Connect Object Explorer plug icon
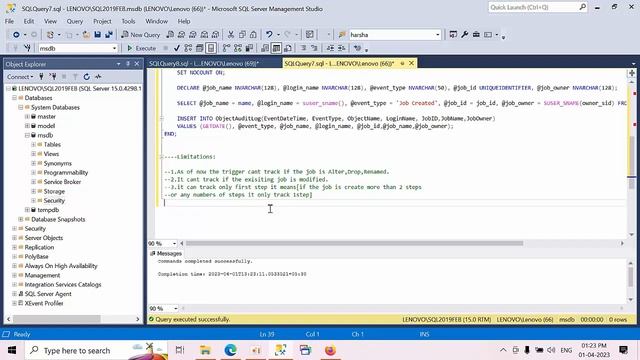 point(41,77)
